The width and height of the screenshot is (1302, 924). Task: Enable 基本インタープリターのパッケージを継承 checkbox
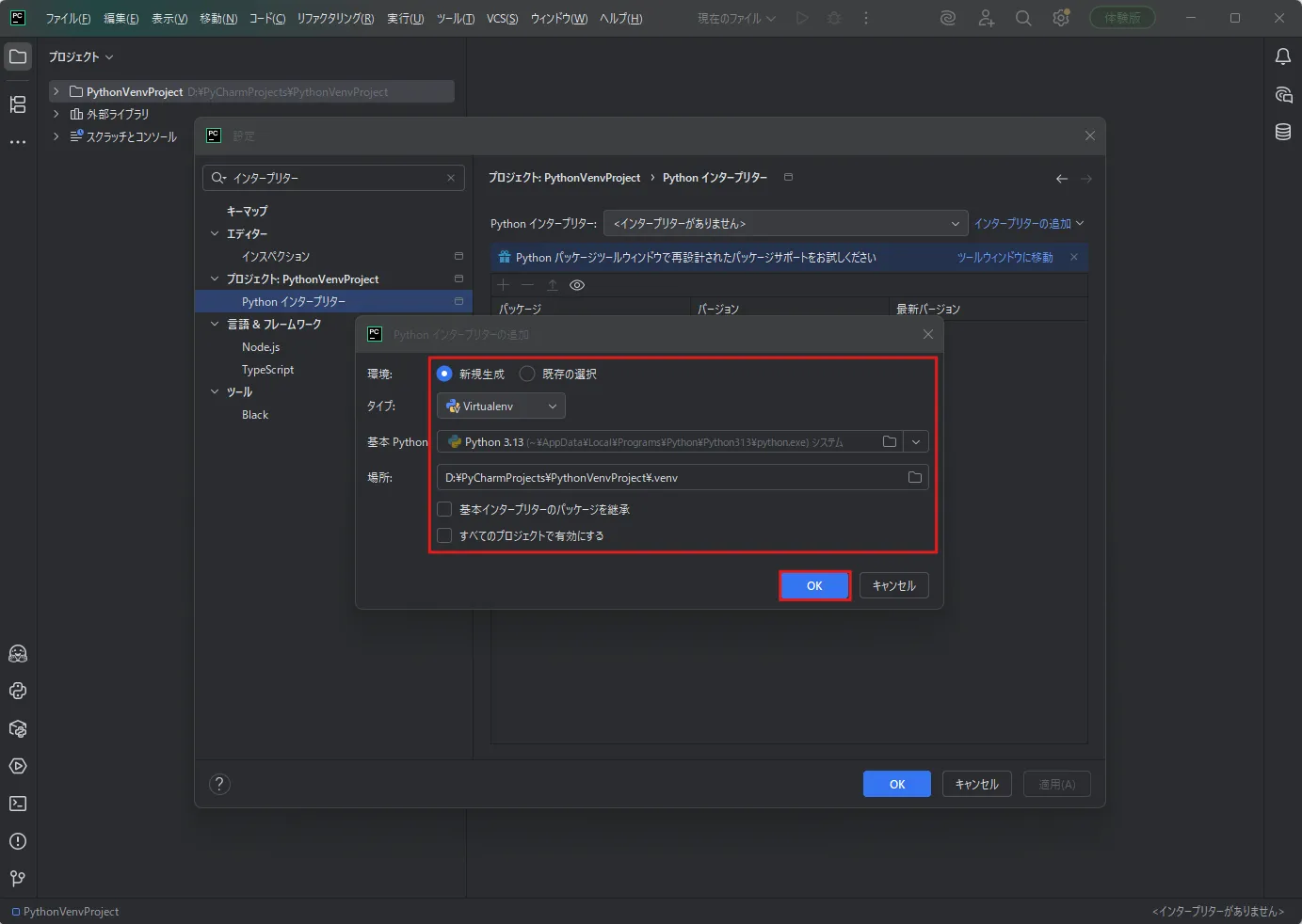pos(444,509)
